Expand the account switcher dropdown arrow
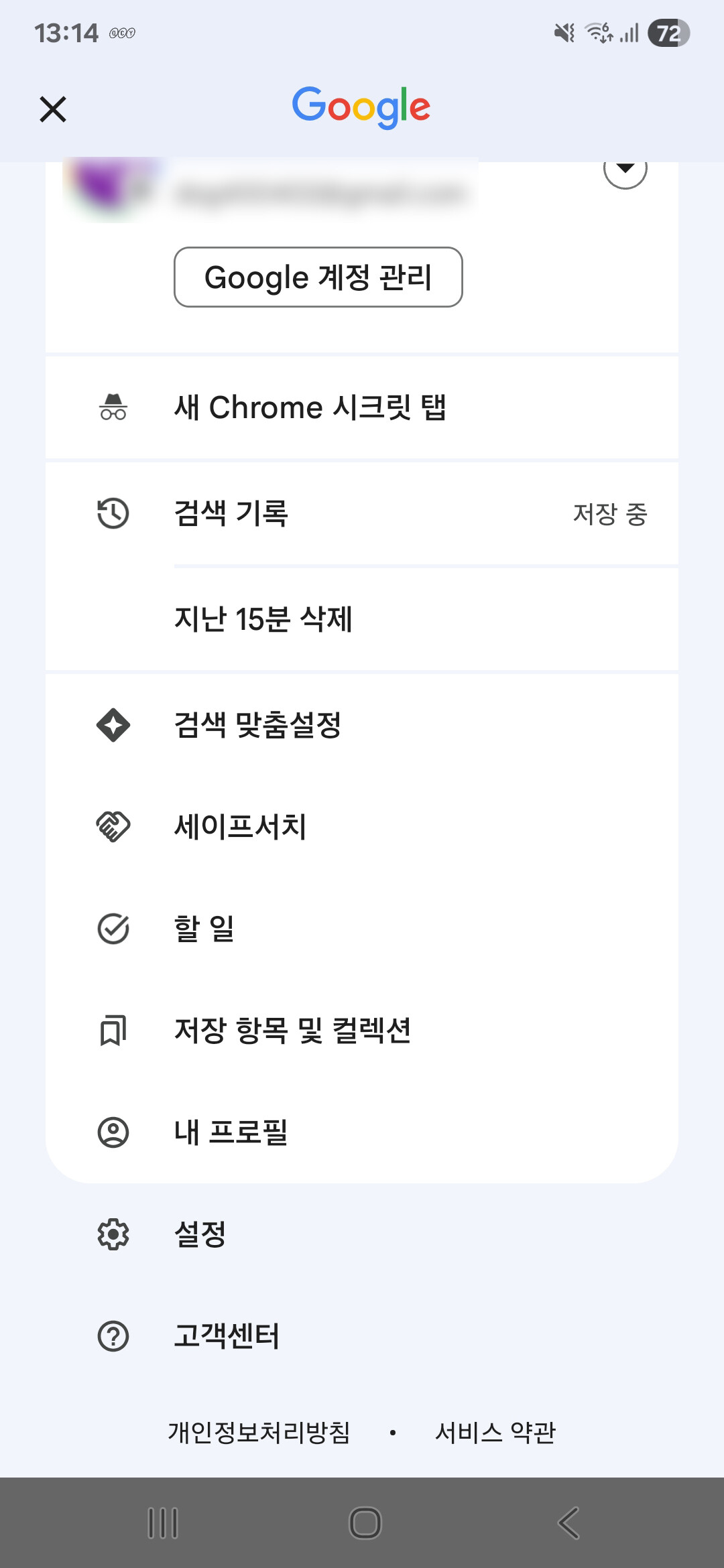 click(x=625, y=170)
